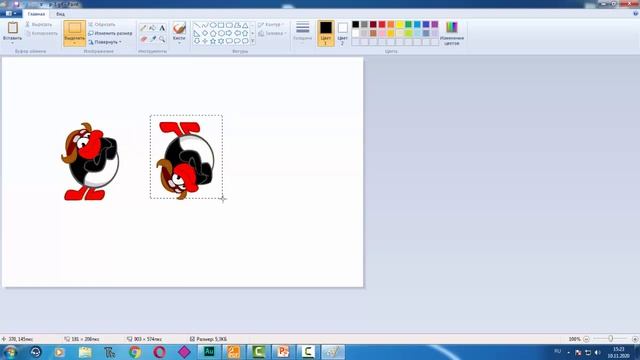Choose the black palette swatch
Viewport: 640px width, 360px height.
pyautogui.click(x=356, y=24)
